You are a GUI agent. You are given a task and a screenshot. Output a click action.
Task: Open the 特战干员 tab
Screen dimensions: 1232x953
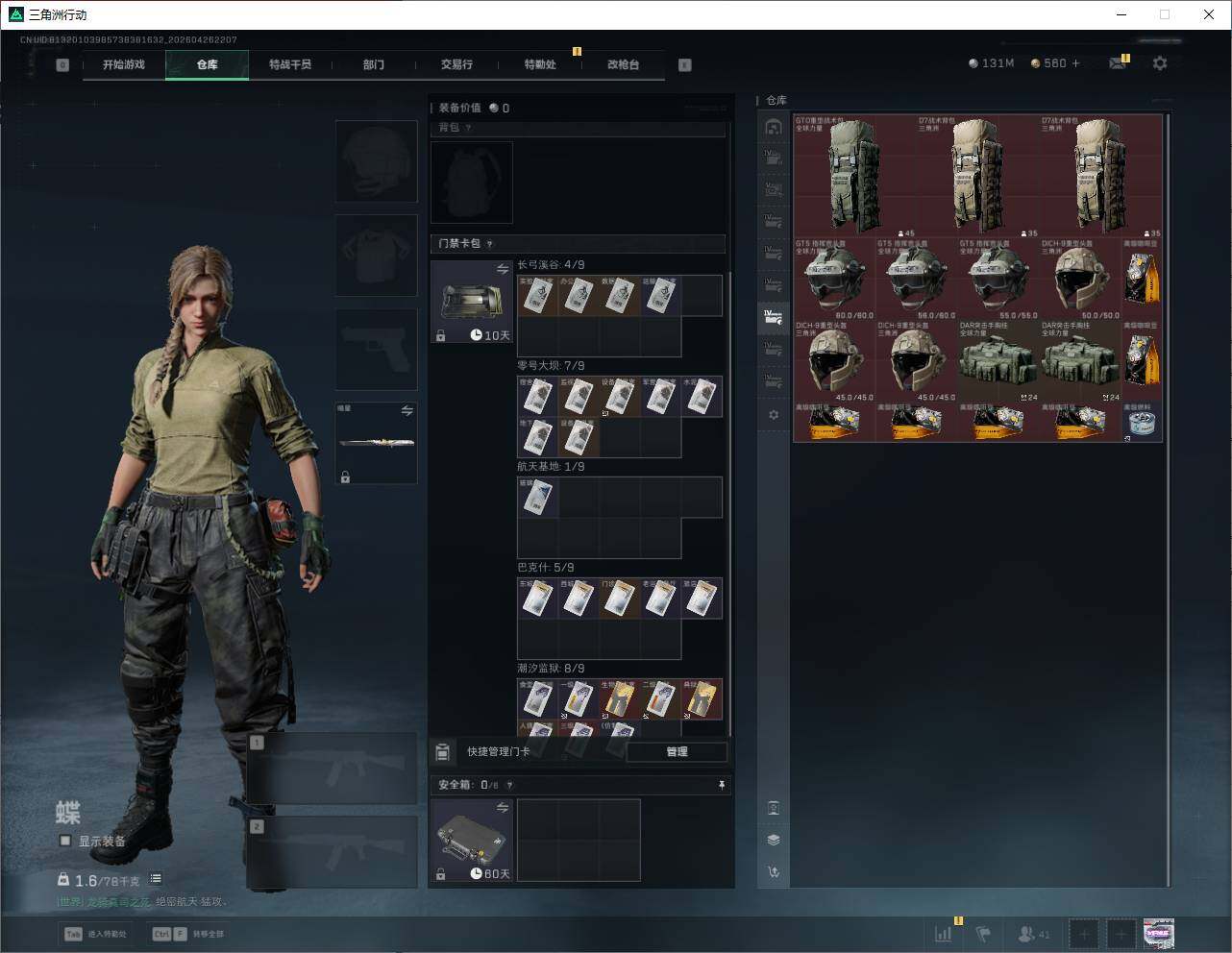pos(290,64)
